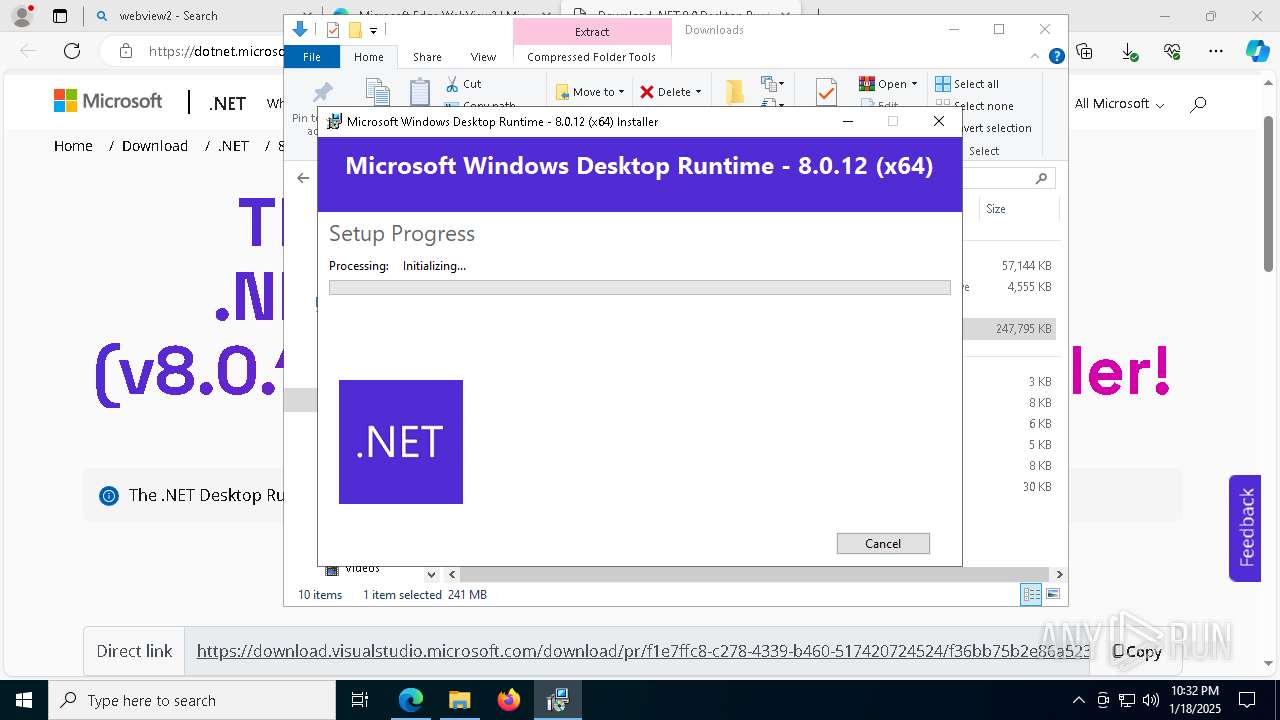This screenshot has height=720, width=1280.
Task: Open Explorer help question mark icon
Action: pos(1056,57)
